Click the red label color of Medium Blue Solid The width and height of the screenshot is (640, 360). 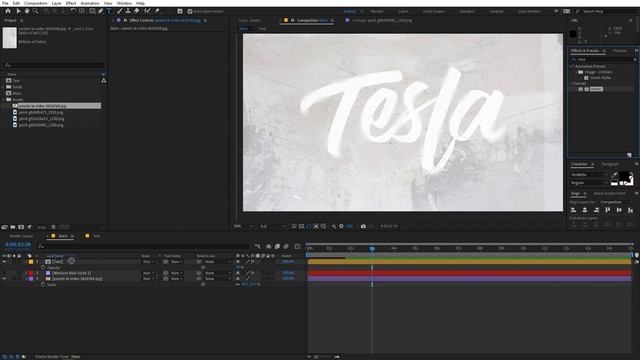pyautogui.click(x=31, y=273)
